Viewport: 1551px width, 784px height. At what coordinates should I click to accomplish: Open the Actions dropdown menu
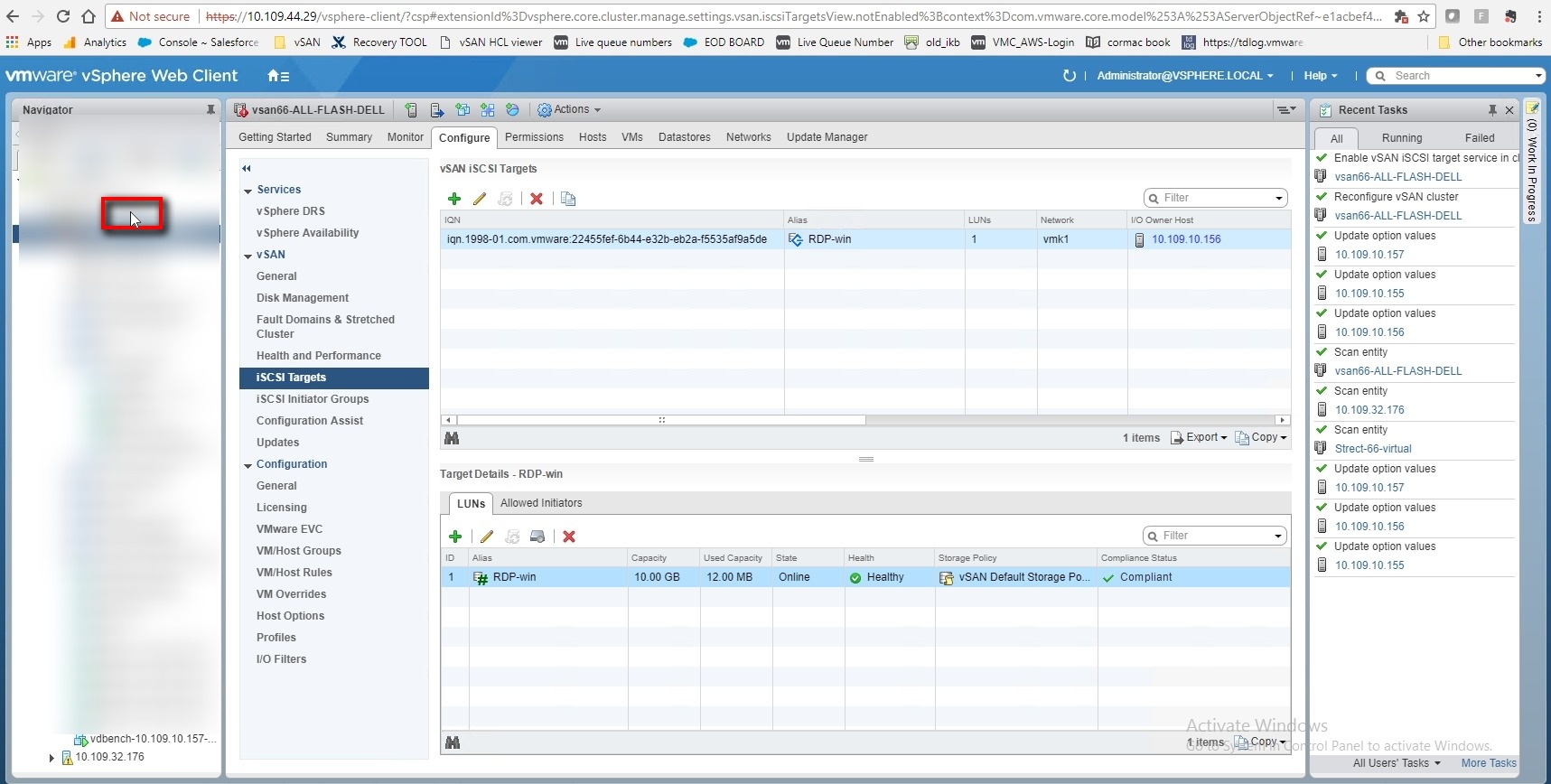pyautogui.click(x=570, y=110)
